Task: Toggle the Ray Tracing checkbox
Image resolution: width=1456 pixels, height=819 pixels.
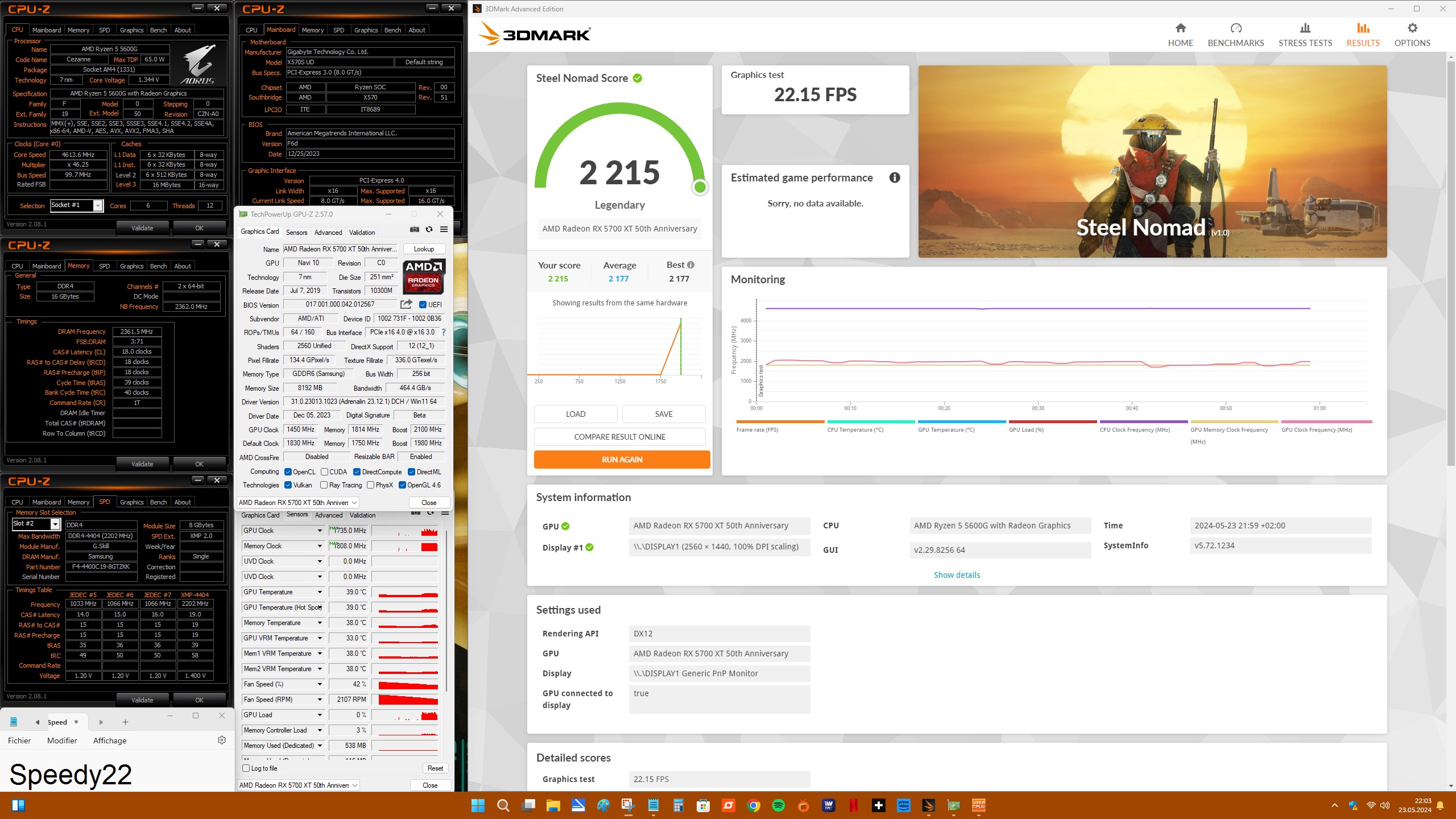Action: click(324, 485)
